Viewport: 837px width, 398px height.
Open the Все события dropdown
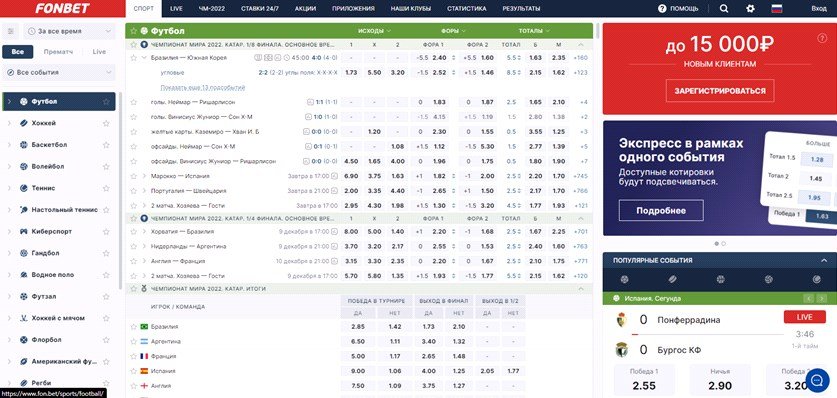pyautogui.click(x=59, y=72)
